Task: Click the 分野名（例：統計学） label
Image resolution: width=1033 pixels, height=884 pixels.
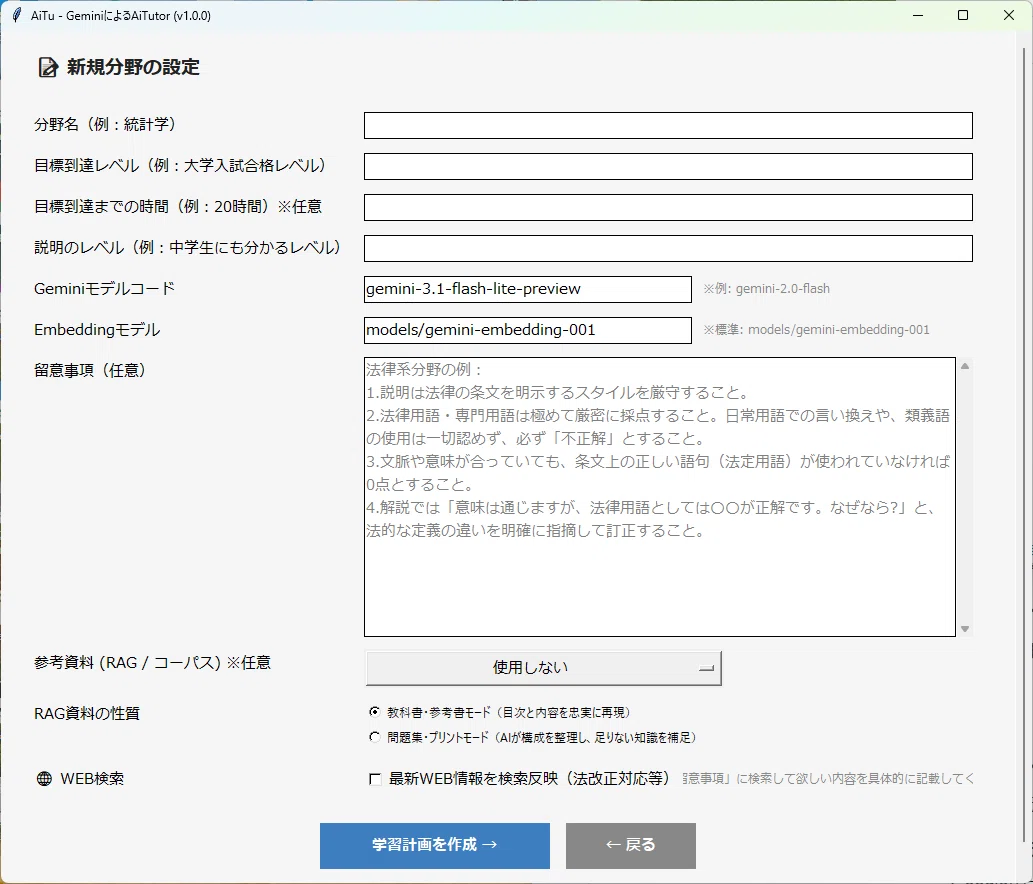Action: [x=105, y=124]
